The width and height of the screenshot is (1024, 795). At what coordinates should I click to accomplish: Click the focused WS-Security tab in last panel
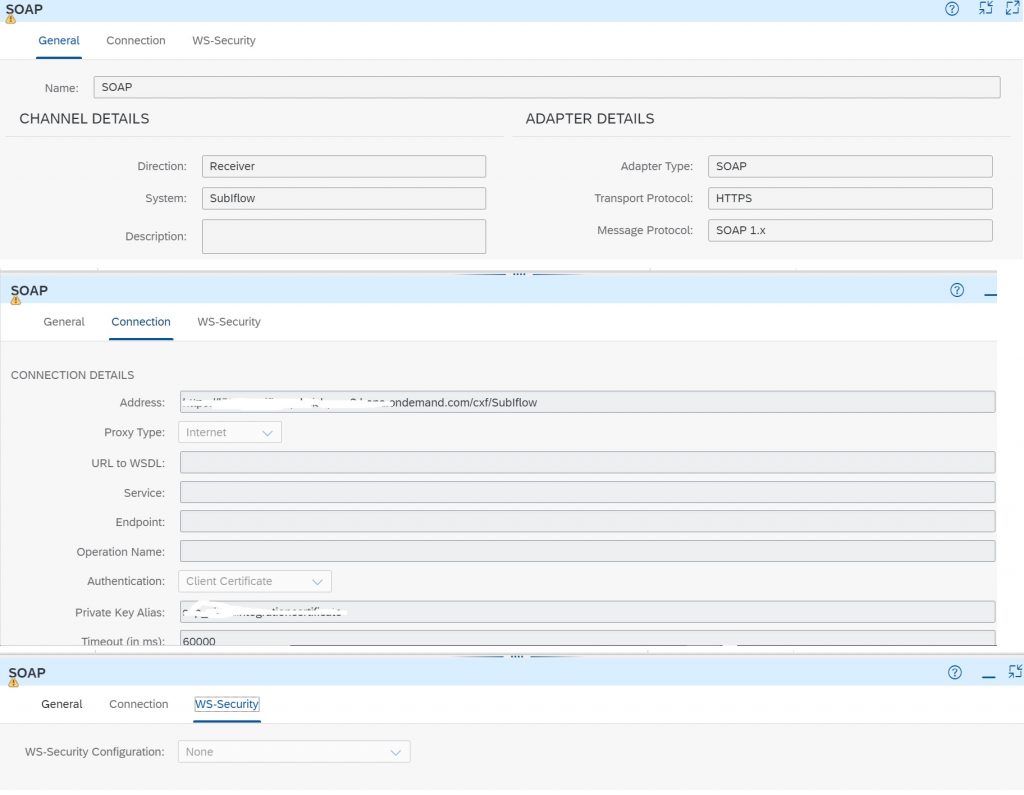tap(227, 704)
